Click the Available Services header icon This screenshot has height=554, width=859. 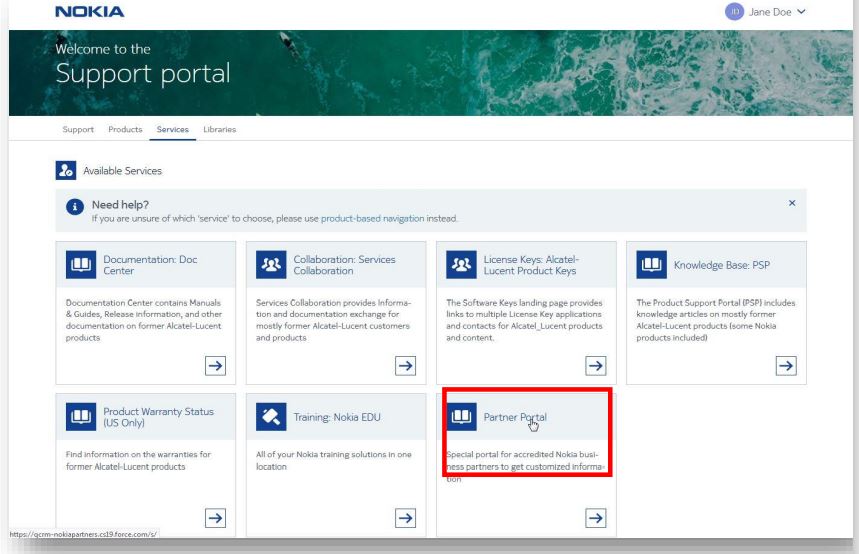pos(65,170)
